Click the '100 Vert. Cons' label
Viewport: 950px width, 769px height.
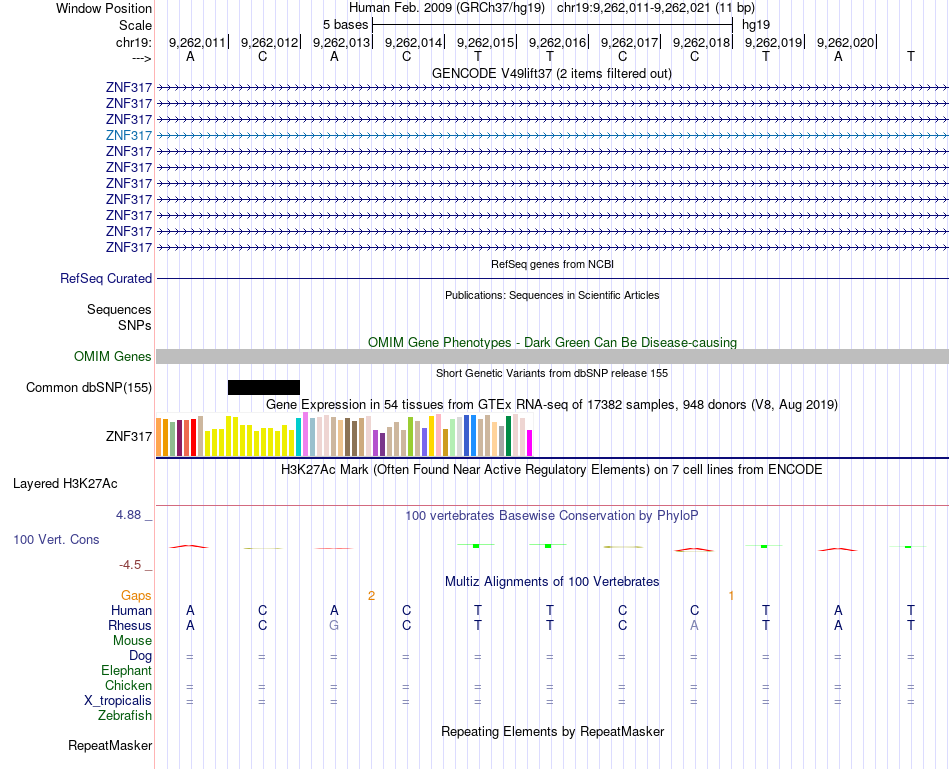56,539
